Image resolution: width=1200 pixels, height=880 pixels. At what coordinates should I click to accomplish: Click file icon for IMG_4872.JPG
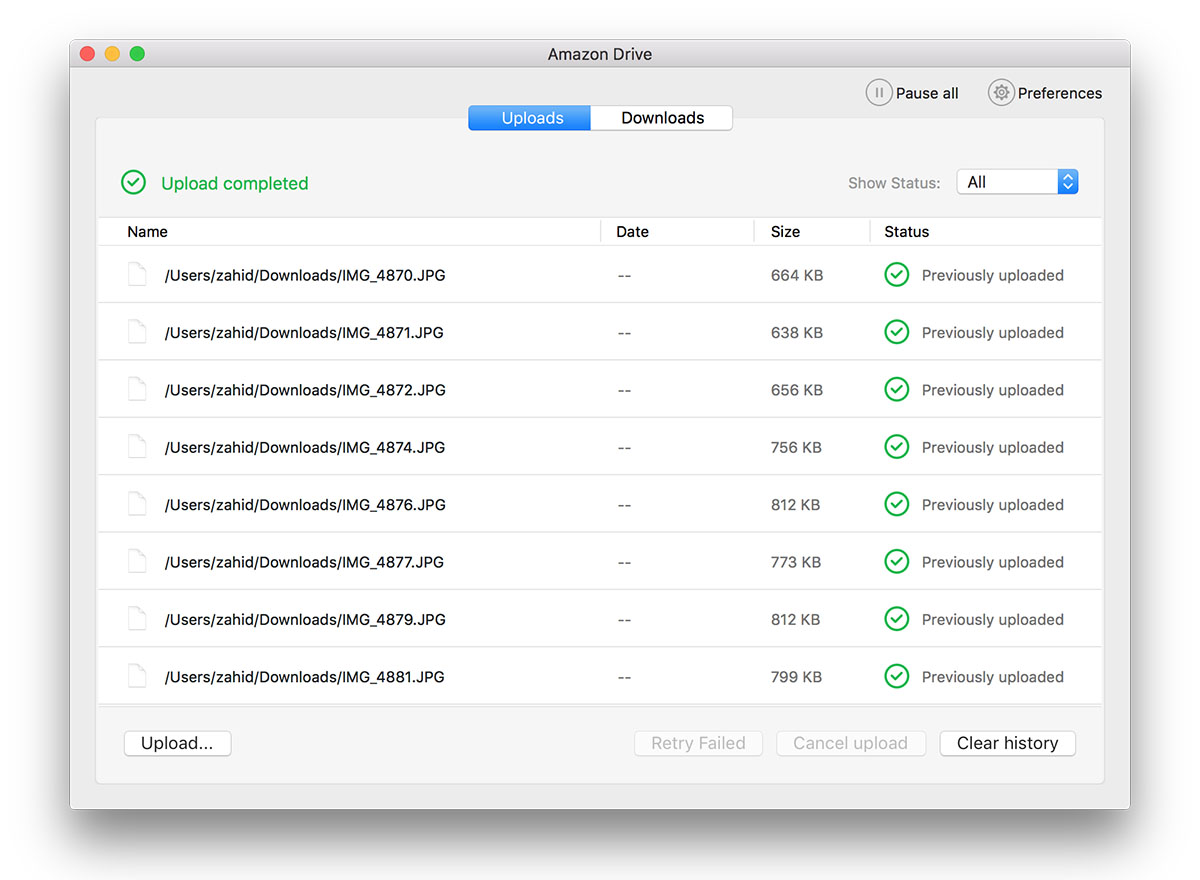(137, 390)
